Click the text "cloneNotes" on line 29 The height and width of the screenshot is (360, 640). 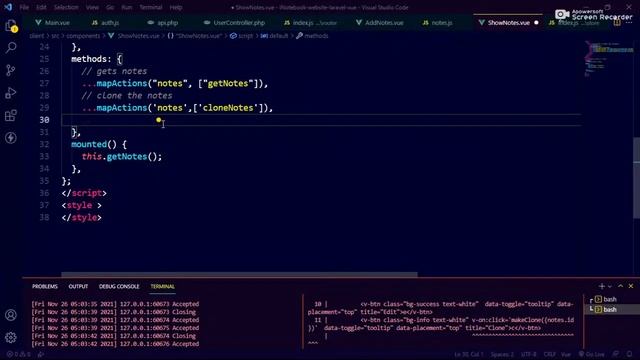tap(228, 108)
